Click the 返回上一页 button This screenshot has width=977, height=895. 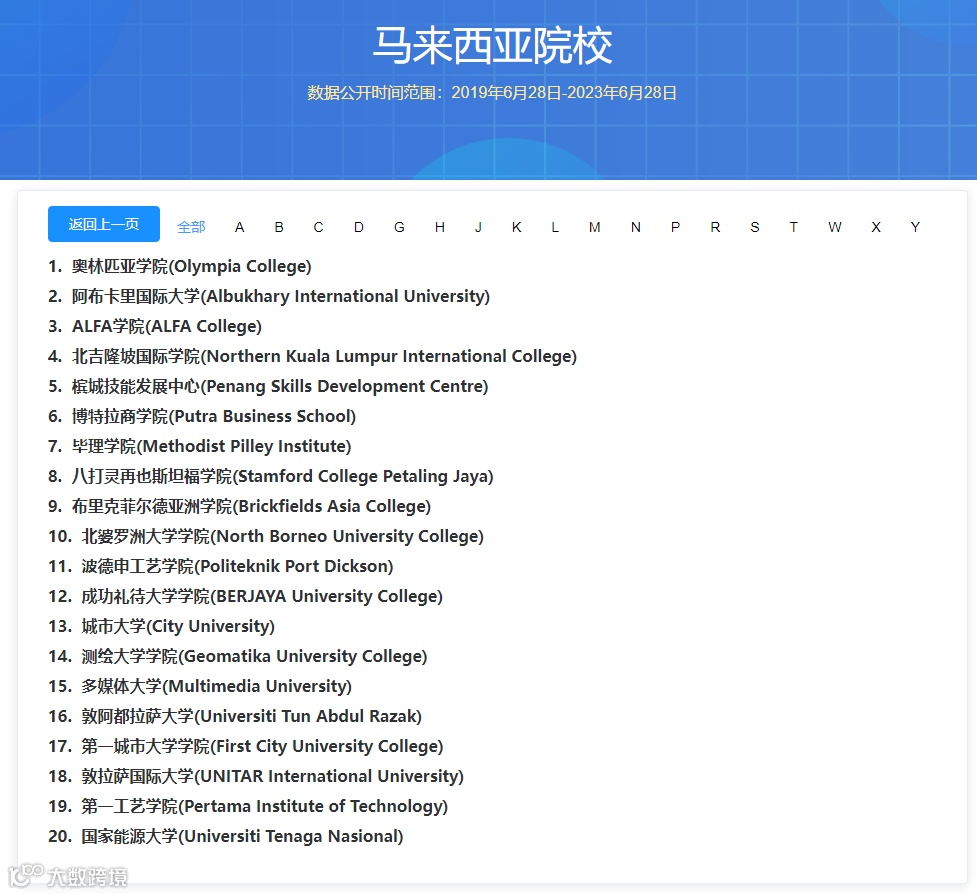pos(103,224)
